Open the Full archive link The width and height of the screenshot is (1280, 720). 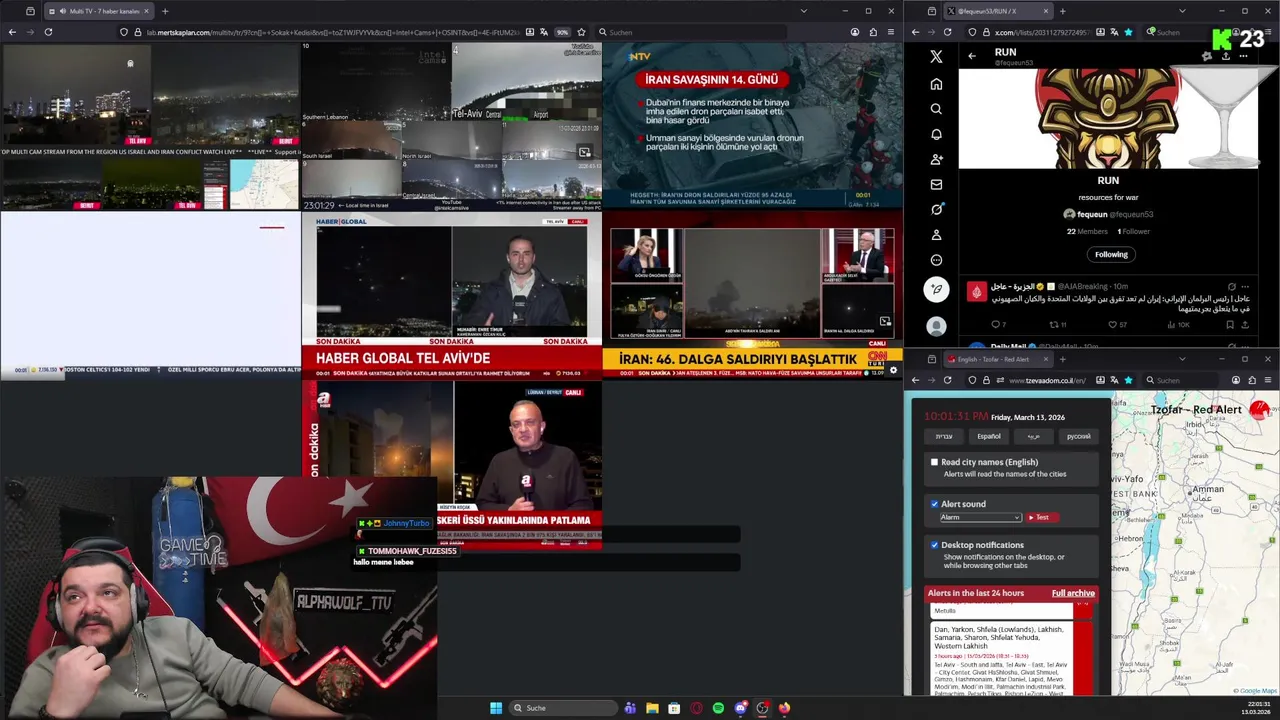click(x=1073, y=593)
